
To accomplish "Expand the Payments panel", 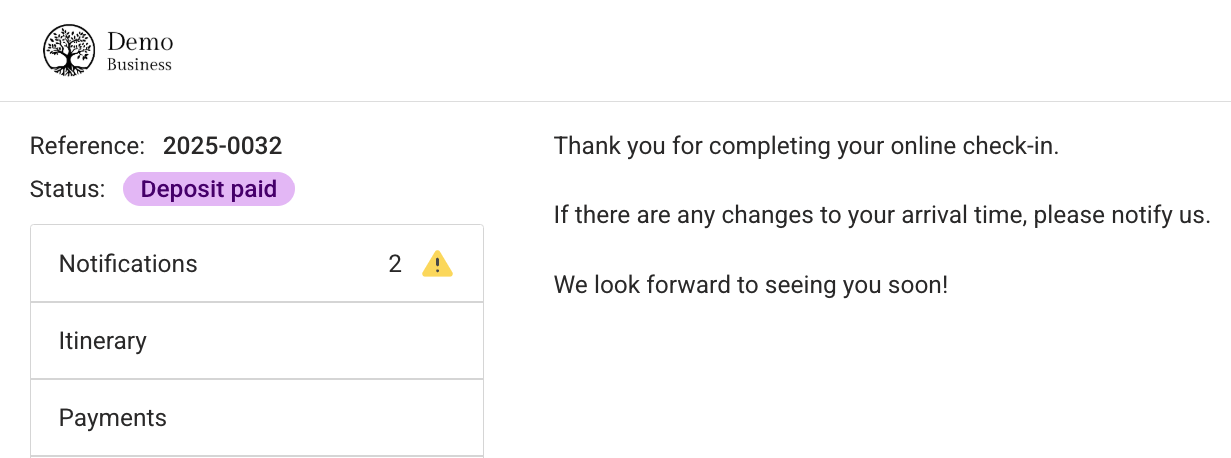I will tap(257, 418).
